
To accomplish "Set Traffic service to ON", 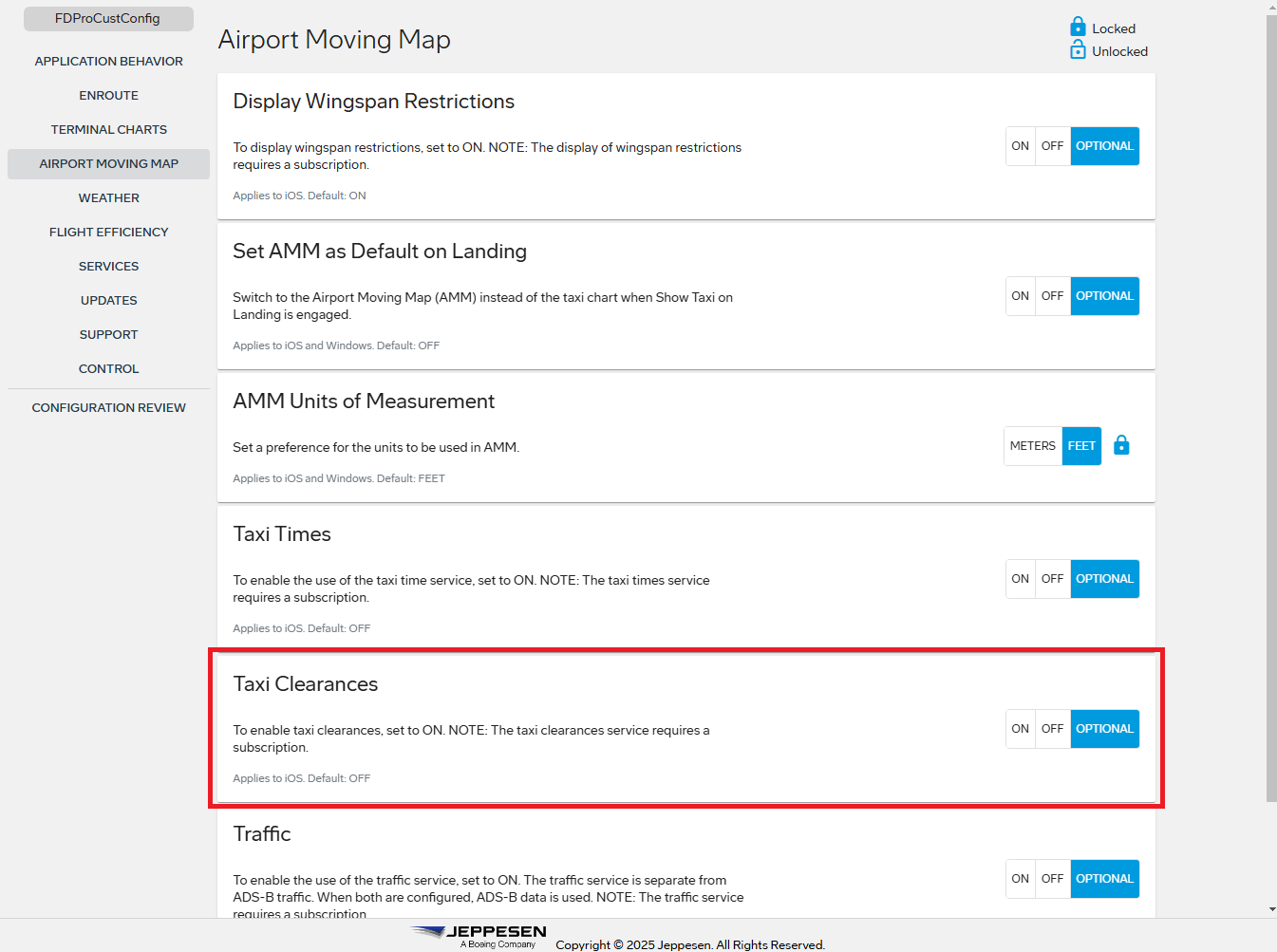I will 1020,879.
